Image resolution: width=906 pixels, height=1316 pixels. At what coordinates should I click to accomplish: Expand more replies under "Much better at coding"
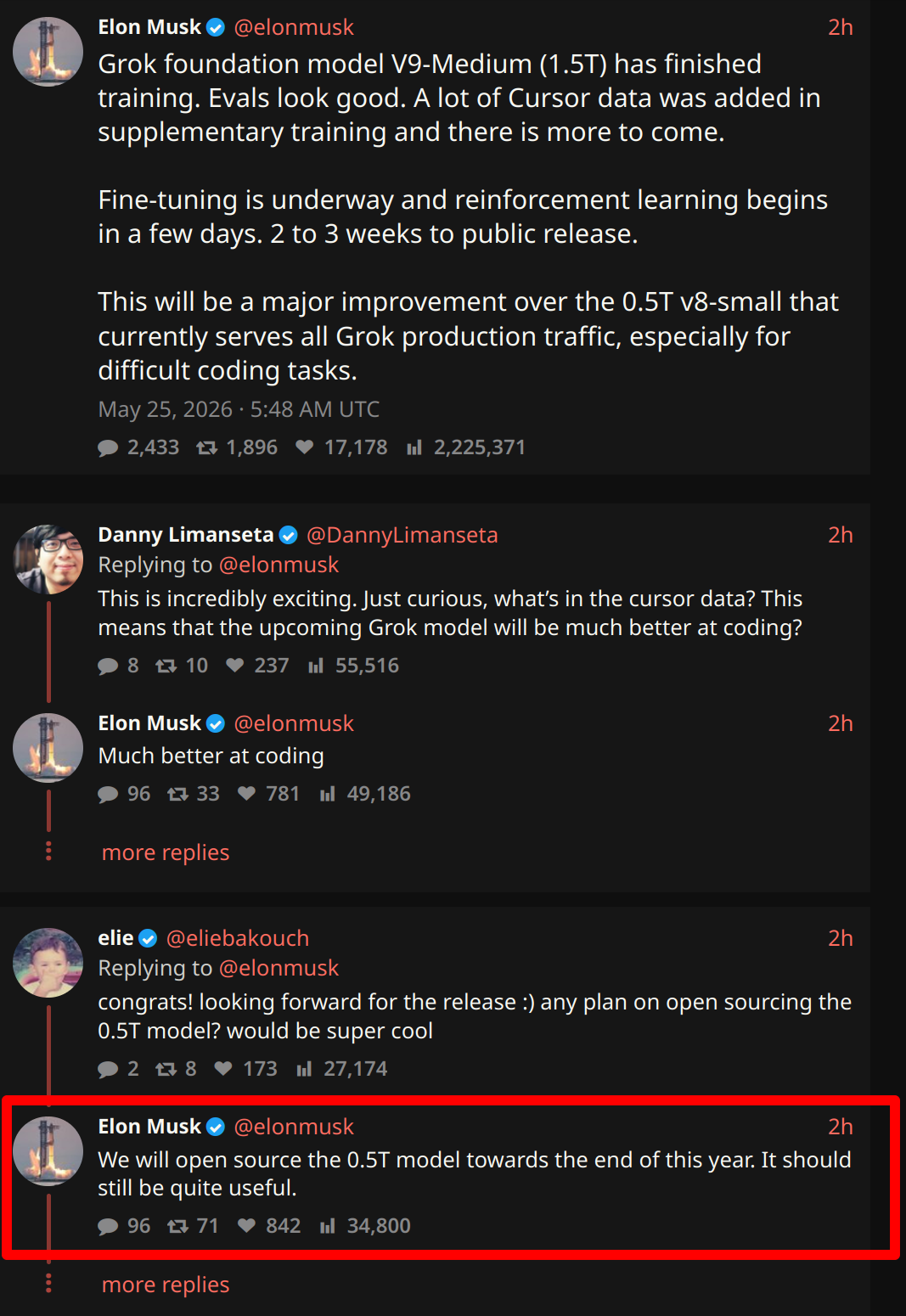coord(166,852)
